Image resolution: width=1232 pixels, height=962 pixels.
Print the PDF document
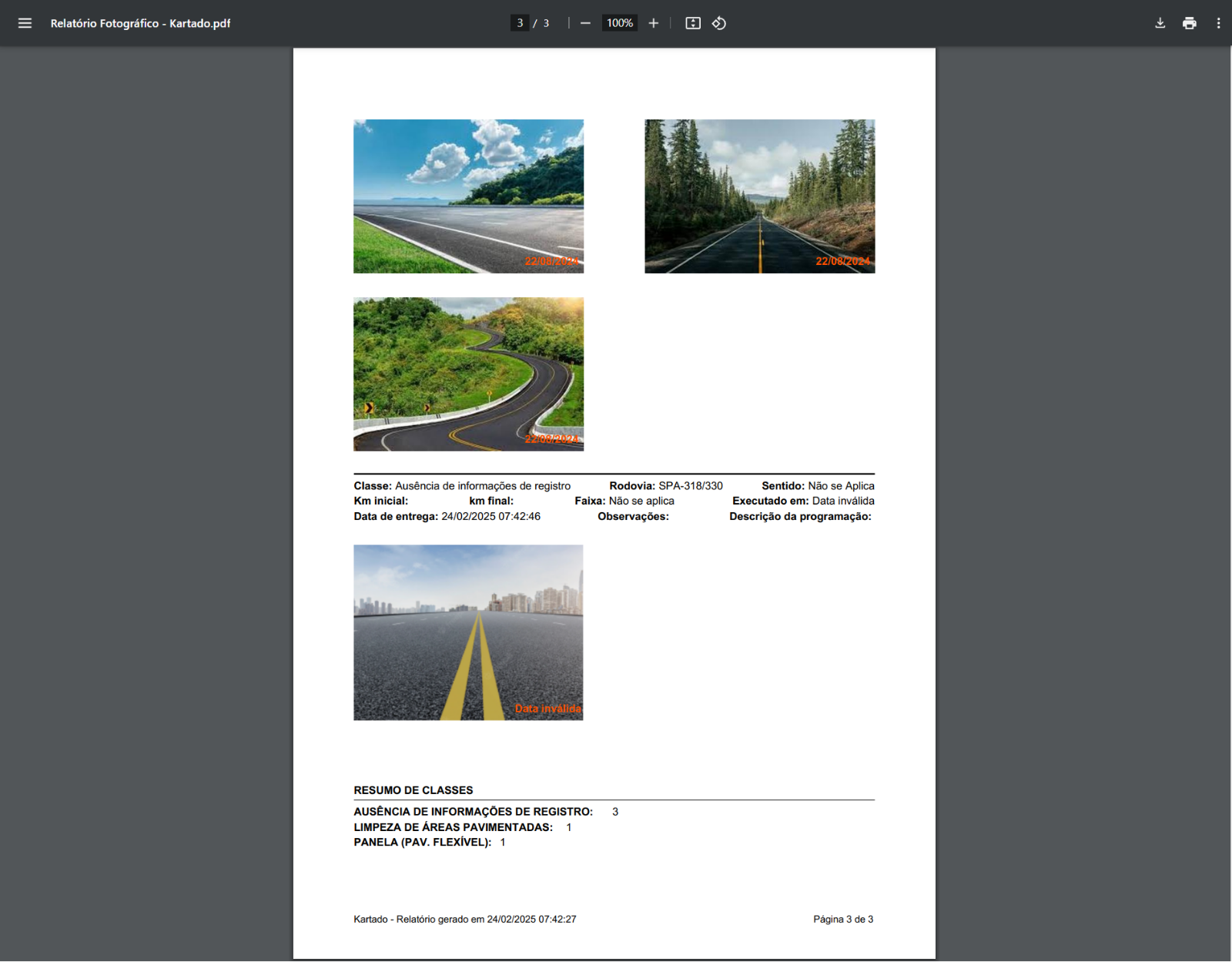click(x=1189, y=23)
